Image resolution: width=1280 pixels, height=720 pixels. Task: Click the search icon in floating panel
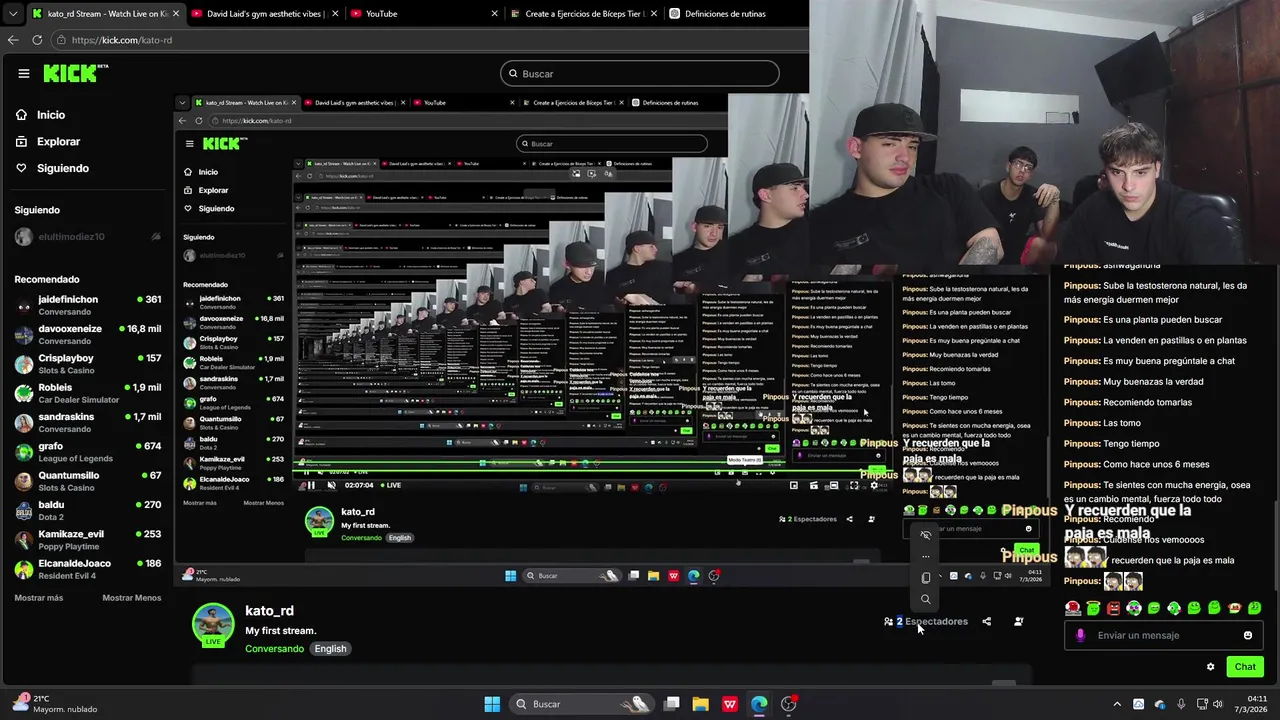(925, 599)
